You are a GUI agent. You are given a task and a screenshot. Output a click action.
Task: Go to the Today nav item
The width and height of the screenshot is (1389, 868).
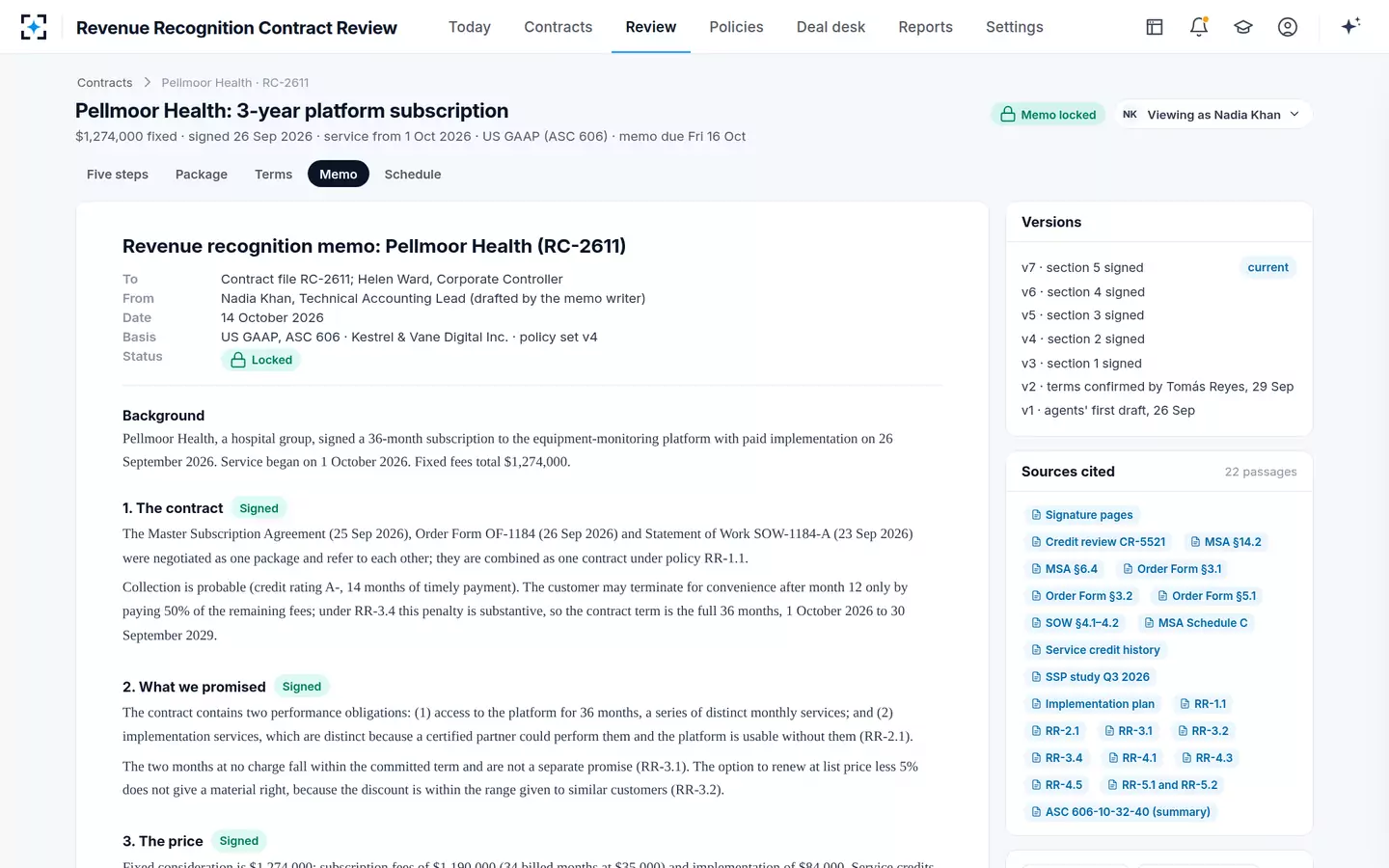pyautogui.click(x=470, y=27)
